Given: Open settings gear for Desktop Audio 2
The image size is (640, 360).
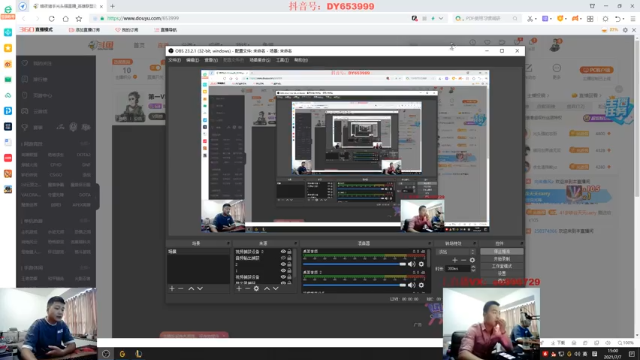Looking at the screenshot, I should coord(421,285).
